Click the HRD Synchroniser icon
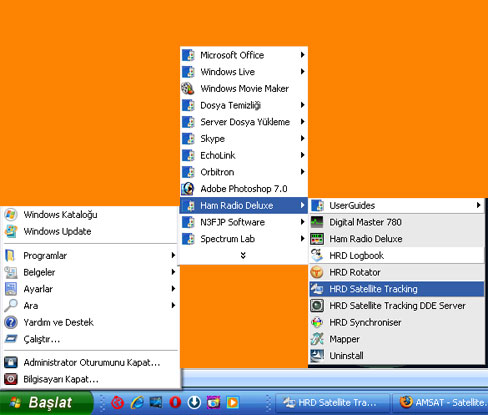The image size is (488, 415). point(317,322)
